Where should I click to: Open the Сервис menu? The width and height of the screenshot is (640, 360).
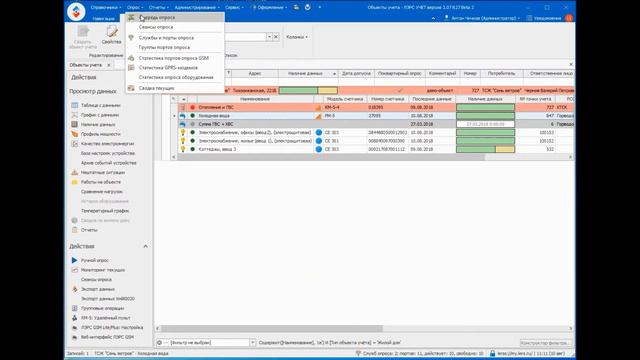tap(234, 7)
